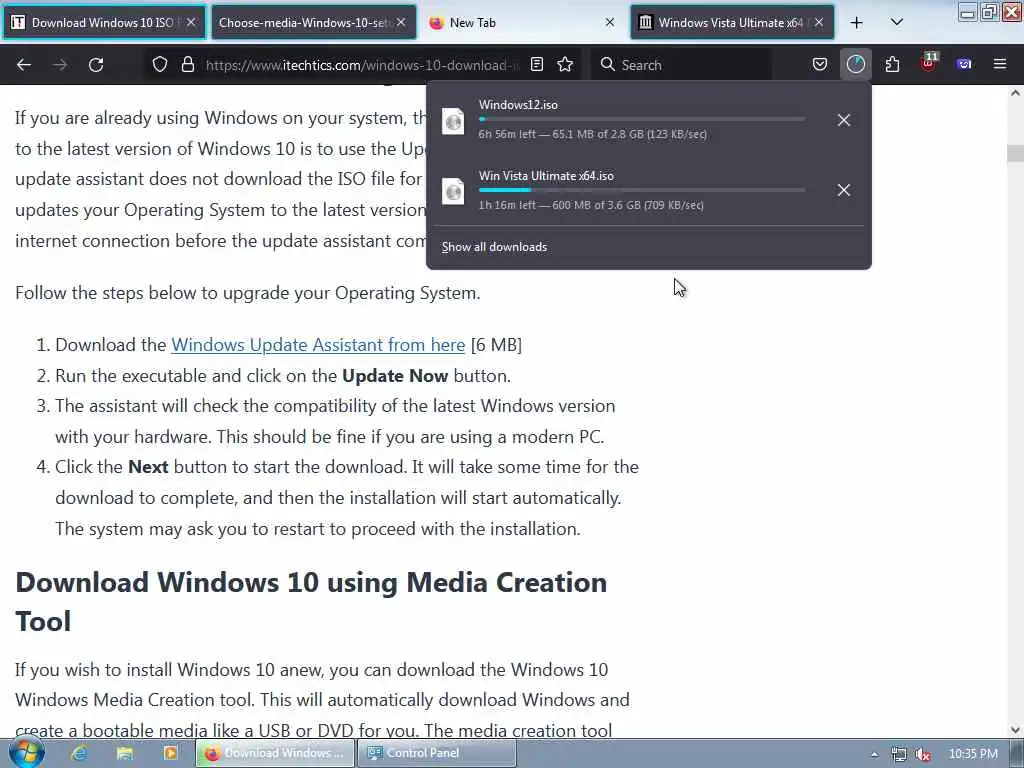Click scrollbar up arrow

(1015, 93)
